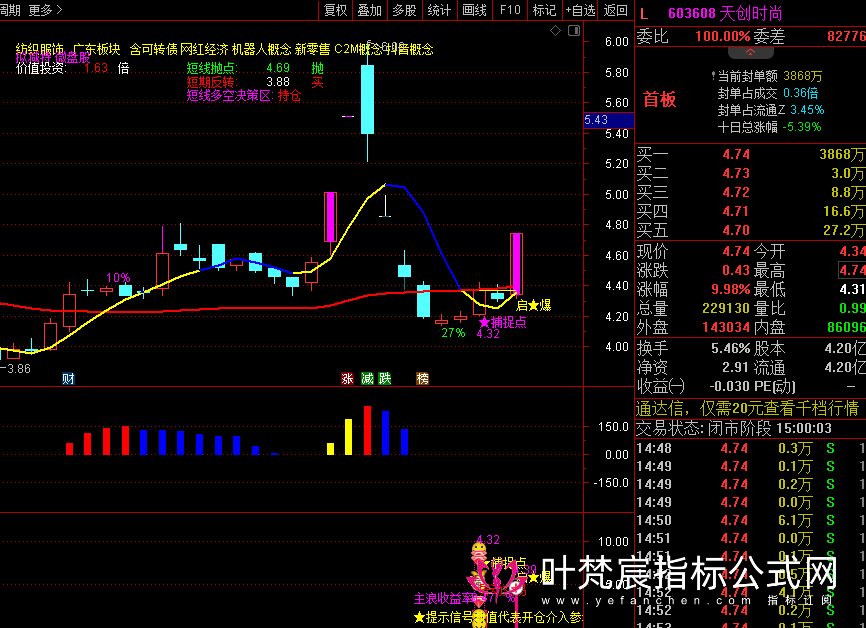
Task: Select the 买三 bid row at 4.72
Action: pyautogui.click(x=751, y=192)
